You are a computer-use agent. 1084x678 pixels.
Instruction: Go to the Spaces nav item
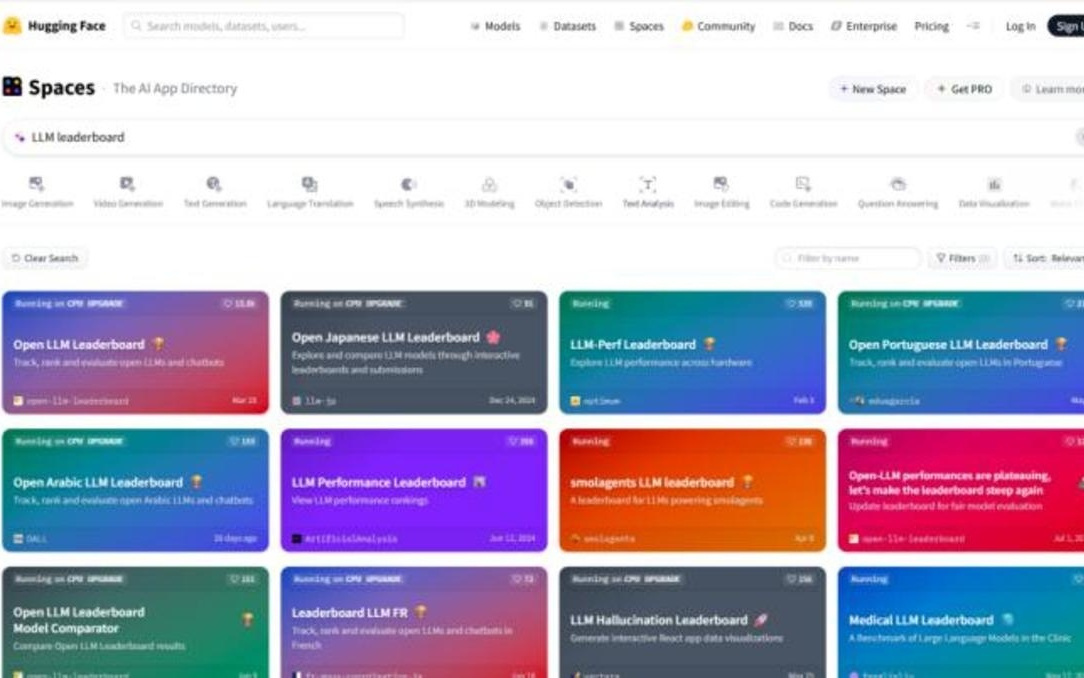coord(639,26)
